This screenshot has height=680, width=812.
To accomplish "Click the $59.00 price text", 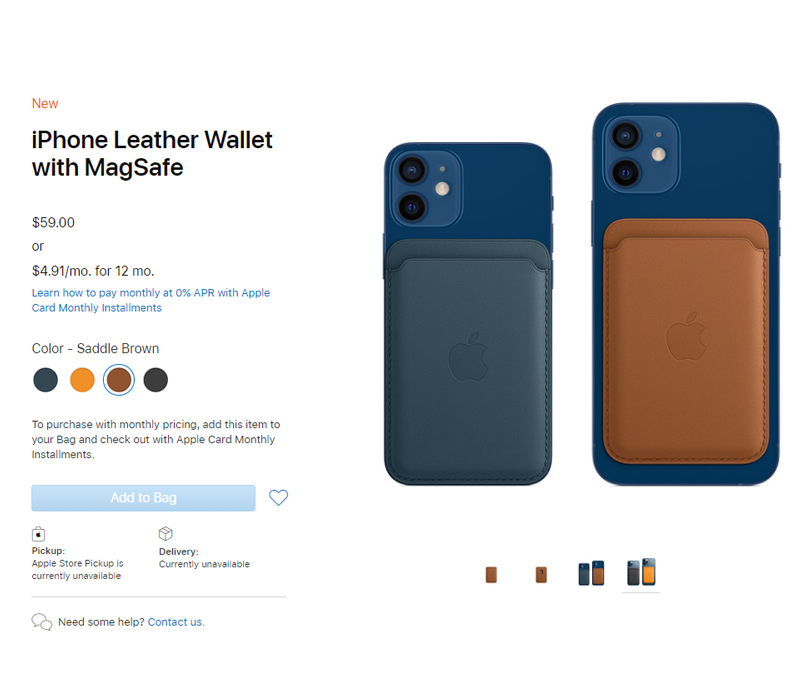I will pyautogui.click(x=53, y=222).
